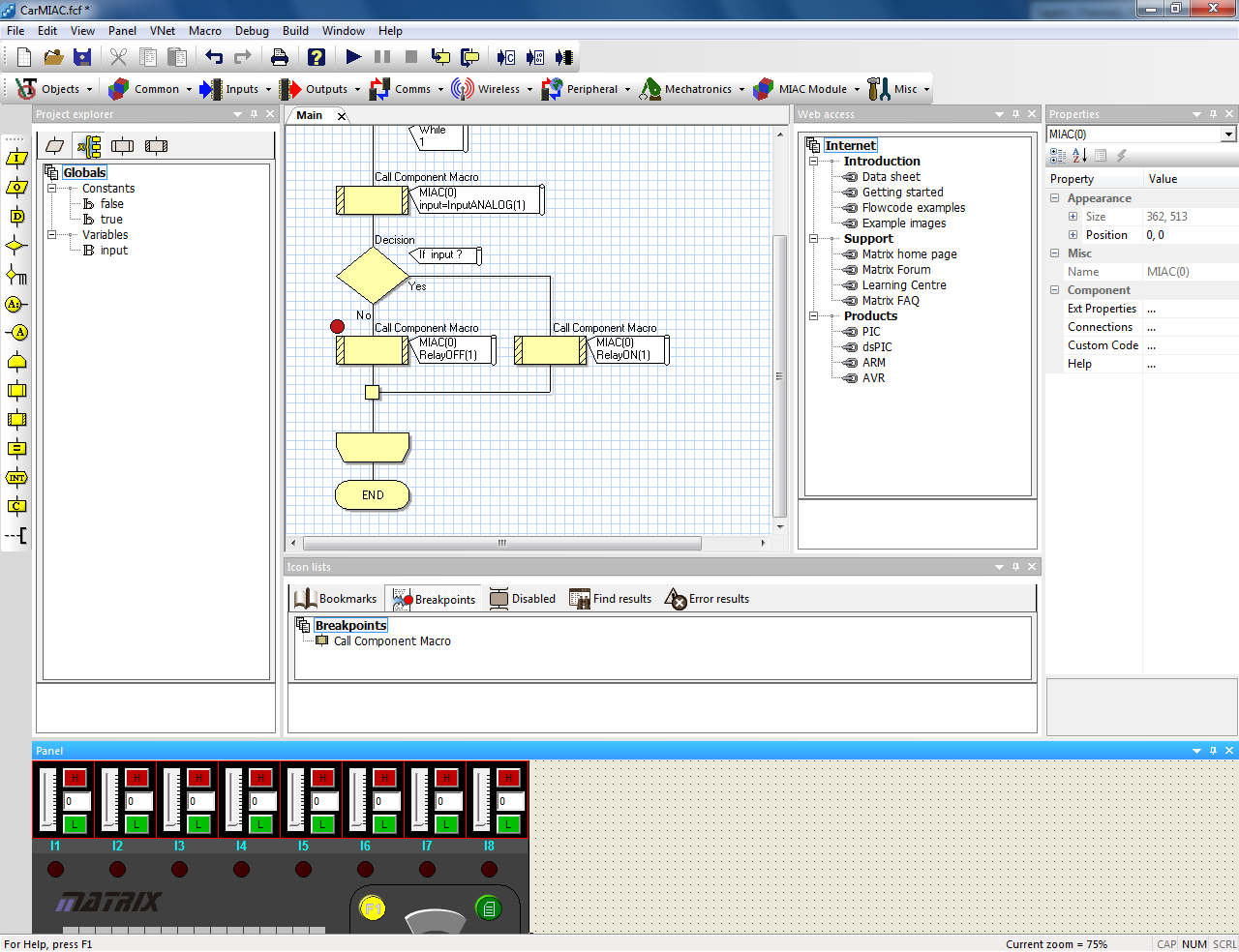Select the Delay icon in left toolbox
The width and height of the screenshot is (1239, 952).
[16, 217]
